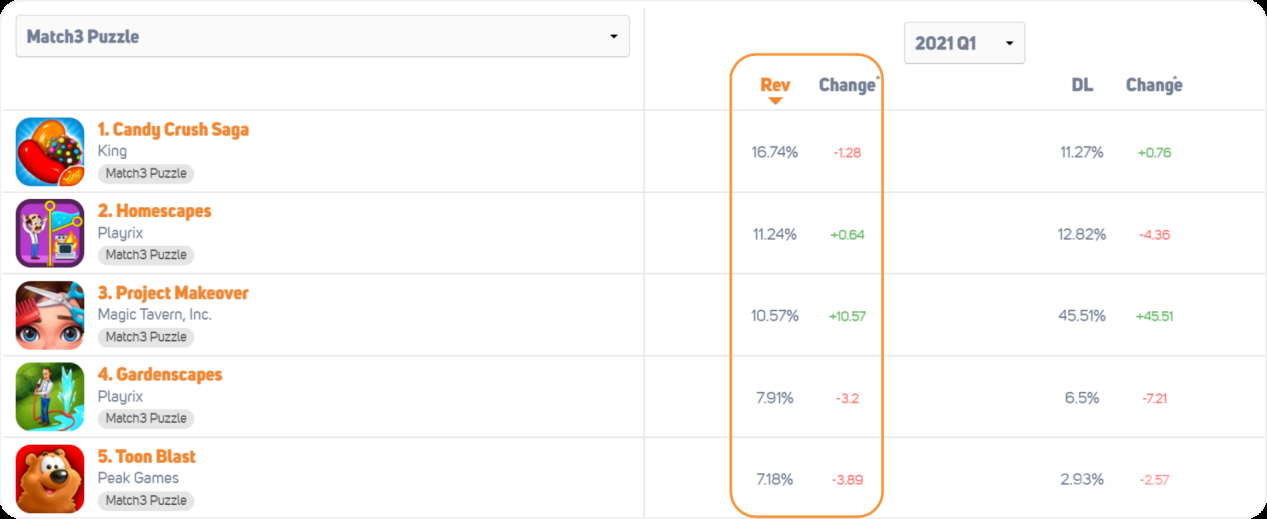The width and height of the screenshot is (1267, 519).
Task: Click the Change header next to Rev
Action: pos(847,85)
